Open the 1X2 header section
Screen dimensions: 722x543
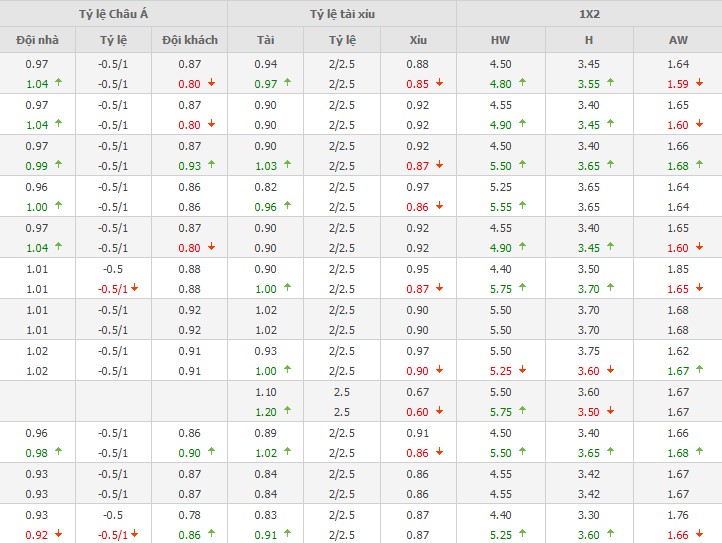[589, 14]
